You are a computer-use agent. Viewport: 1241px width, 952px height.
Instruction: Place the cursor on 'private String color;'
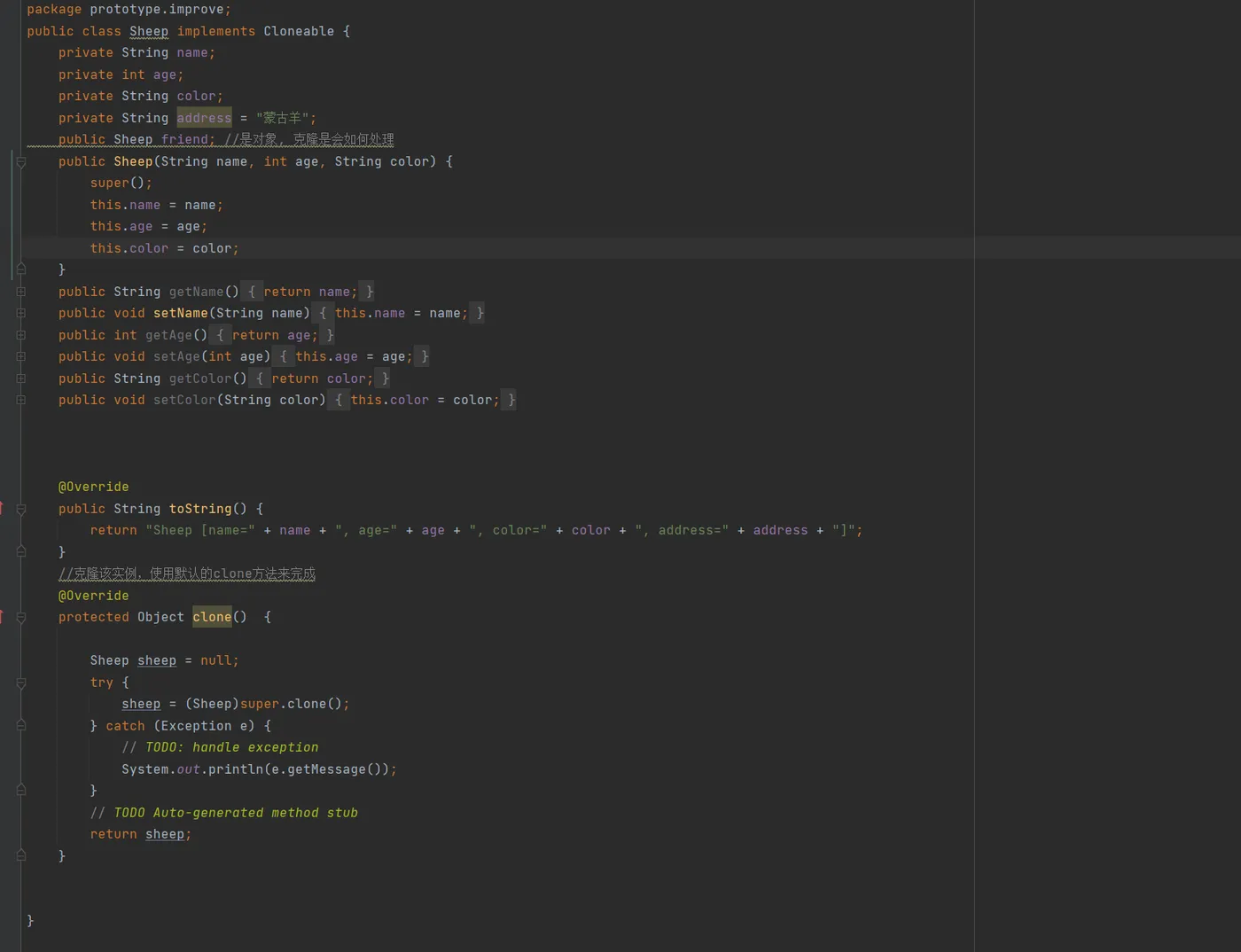click(141, 96)
